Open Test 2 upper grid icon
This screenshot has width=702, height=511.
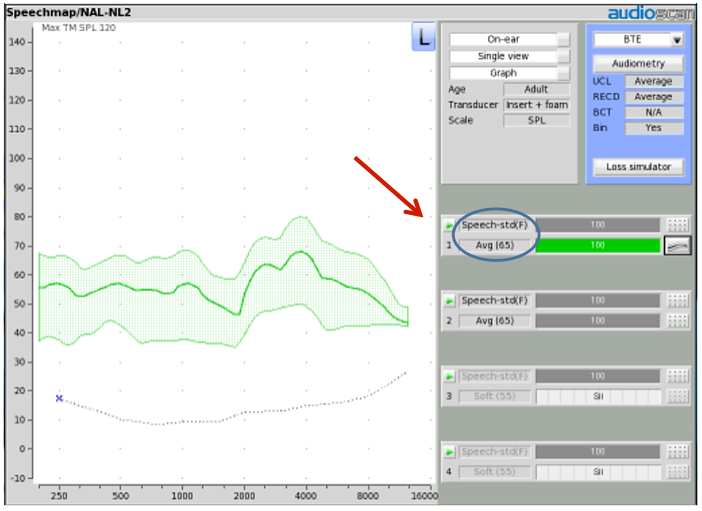click(x=677, y=301)
